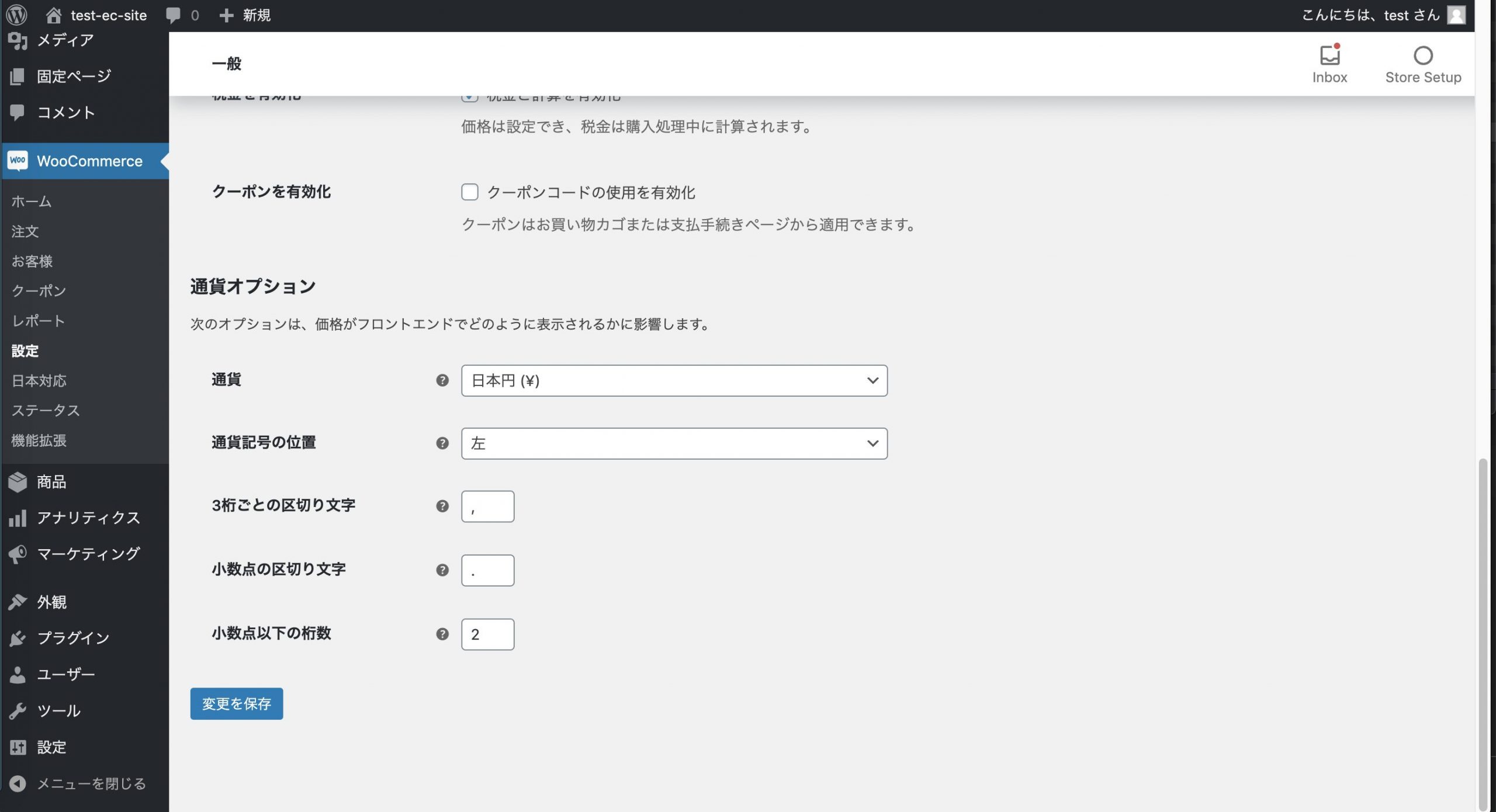Show help tooltip for 3桁ごとの区切り文字
The width and height of the screenshot is (1496, 812).
(442, 506)
